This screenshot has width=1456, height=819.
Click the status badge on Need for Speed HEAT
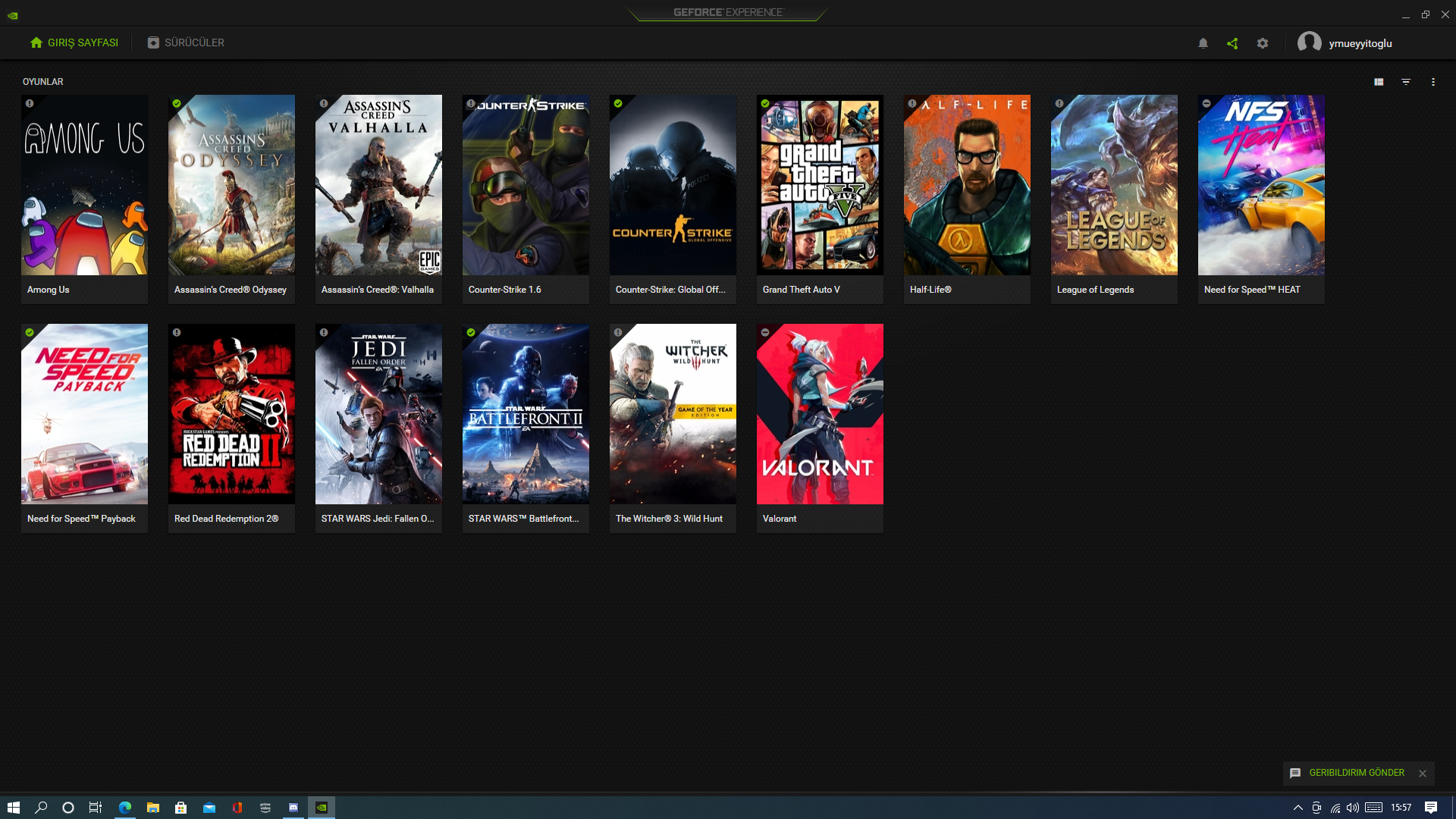click(1206, 104)
